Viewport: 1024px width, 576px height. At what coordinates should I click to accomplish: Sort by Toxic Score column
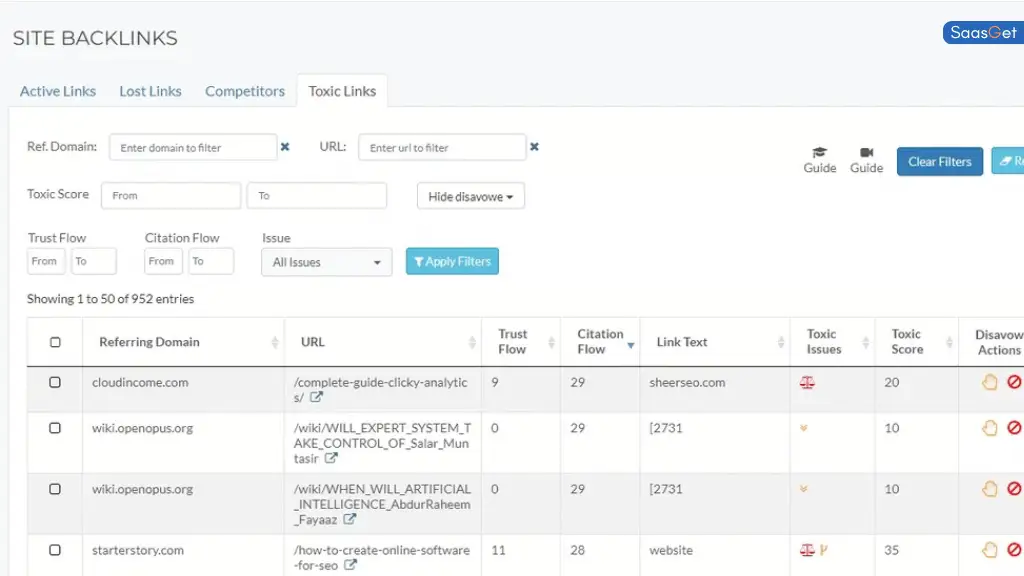917,342
